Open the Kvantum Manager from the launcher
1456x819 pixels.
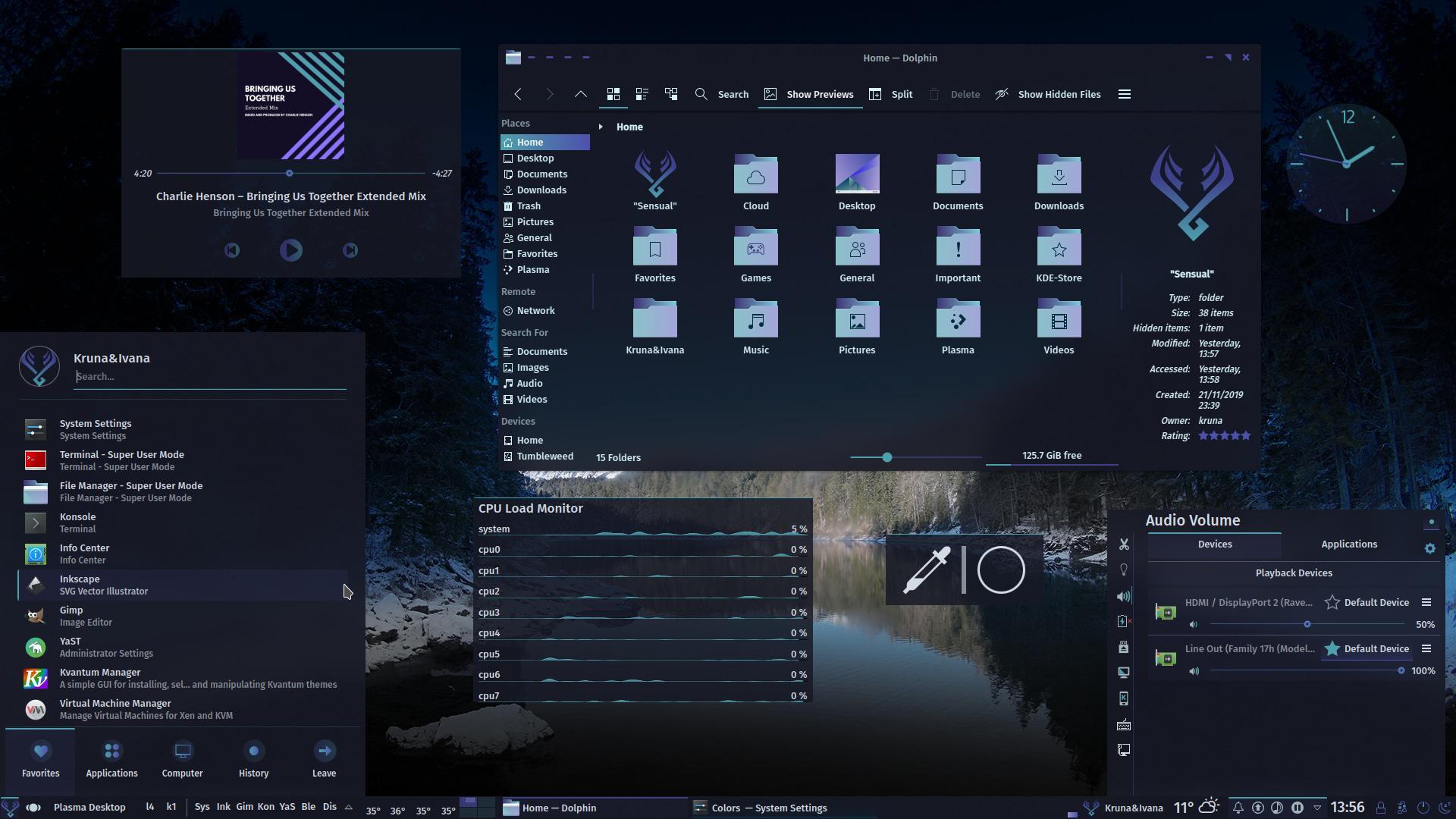[99, 678]
